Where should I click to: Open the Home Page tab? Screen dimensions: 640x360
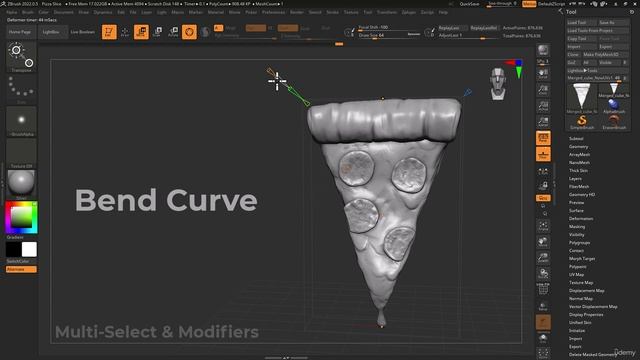click(x=20, y=32)
